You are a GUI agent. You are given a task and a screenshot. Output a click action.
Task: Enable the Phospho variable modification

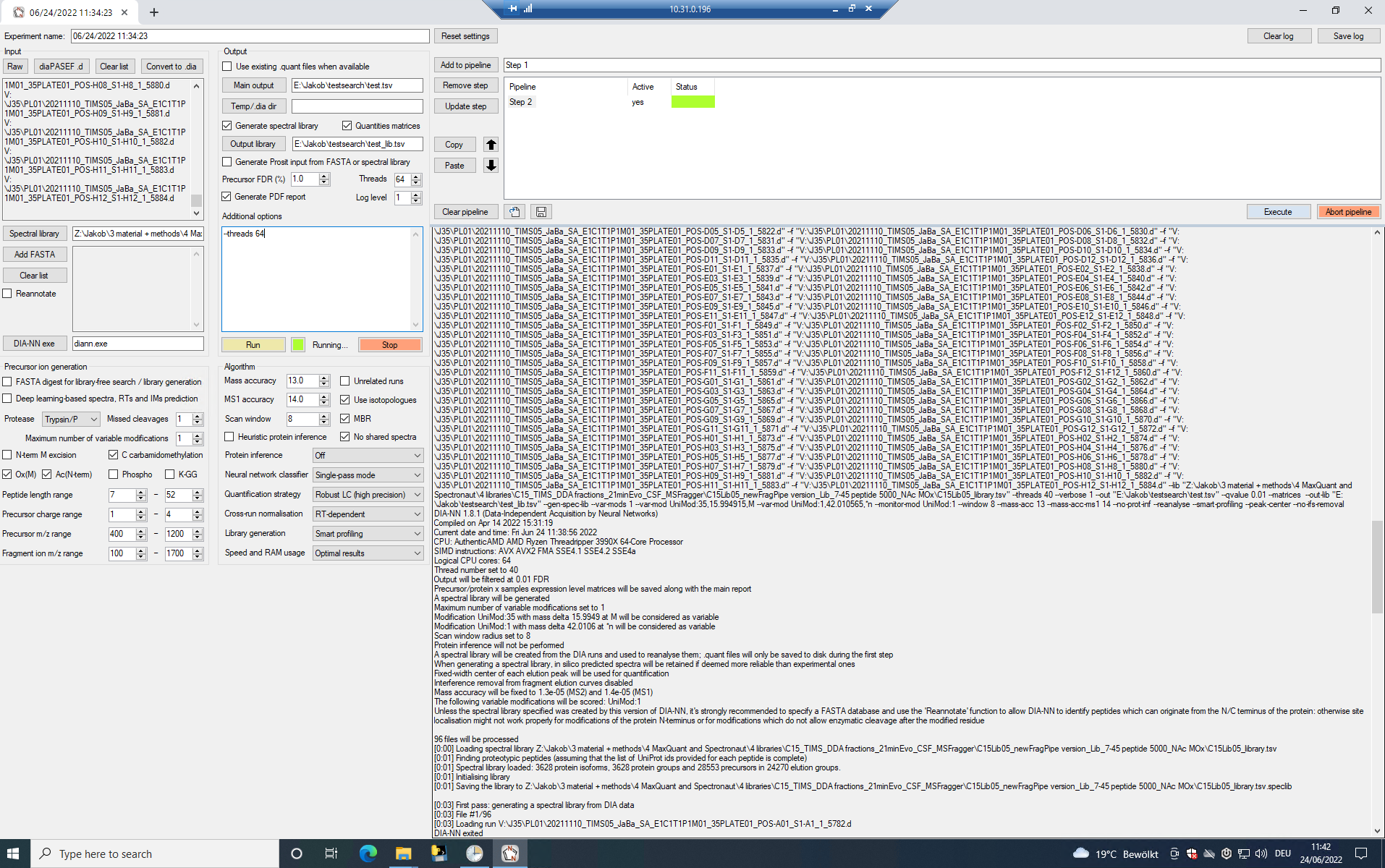tap(114, 474)
